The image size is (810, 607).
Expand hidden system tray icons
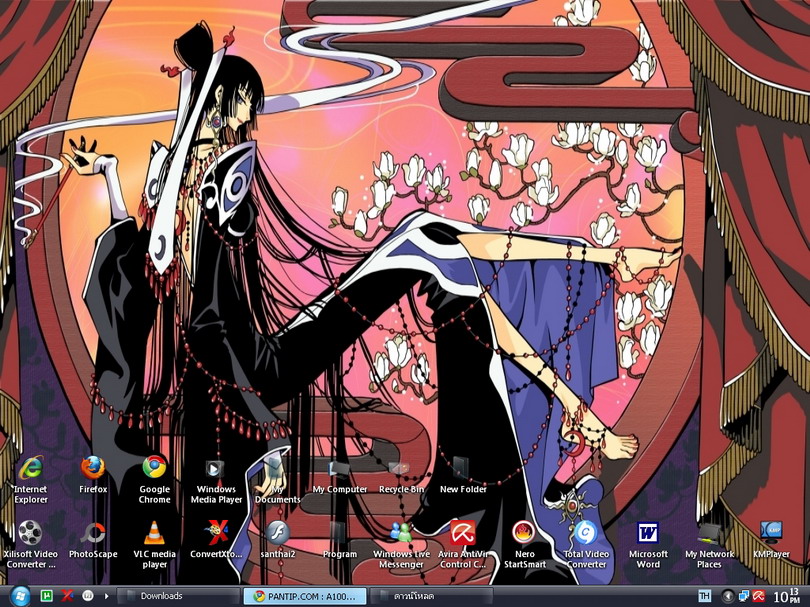727,596
